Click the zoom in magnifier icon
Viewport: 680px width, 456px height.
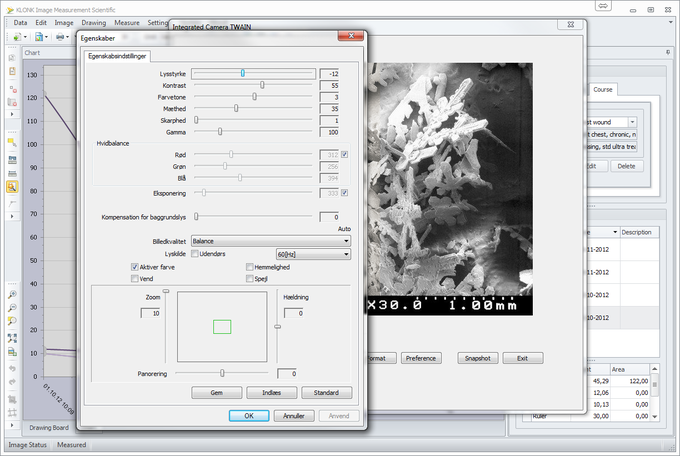coord(12,295)
